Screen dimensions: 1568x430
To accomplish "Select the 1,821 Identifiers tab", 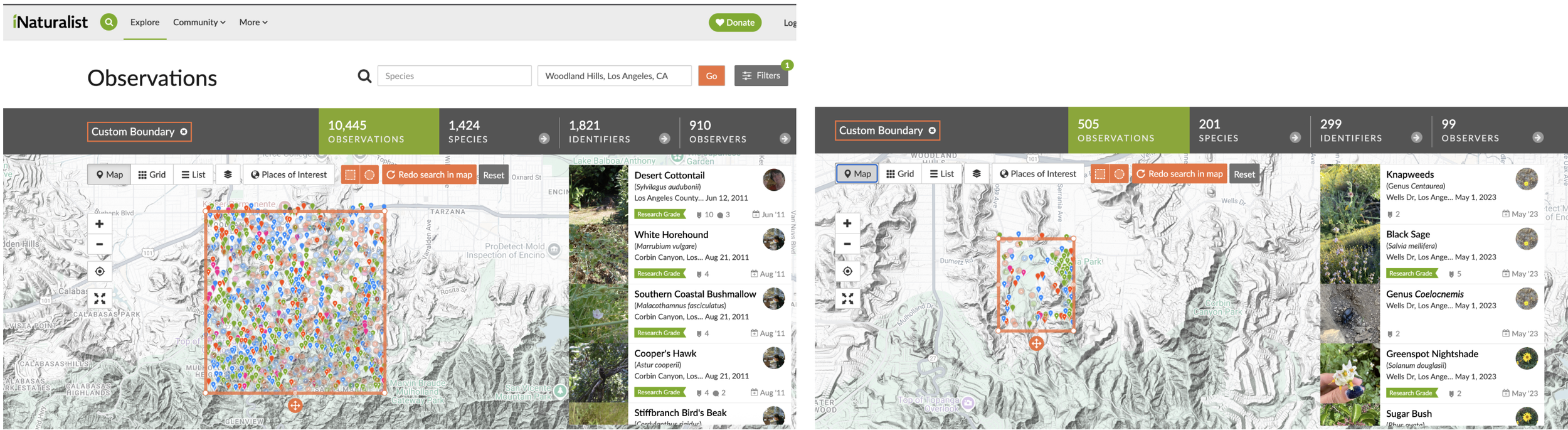I will tap(619, 131).
